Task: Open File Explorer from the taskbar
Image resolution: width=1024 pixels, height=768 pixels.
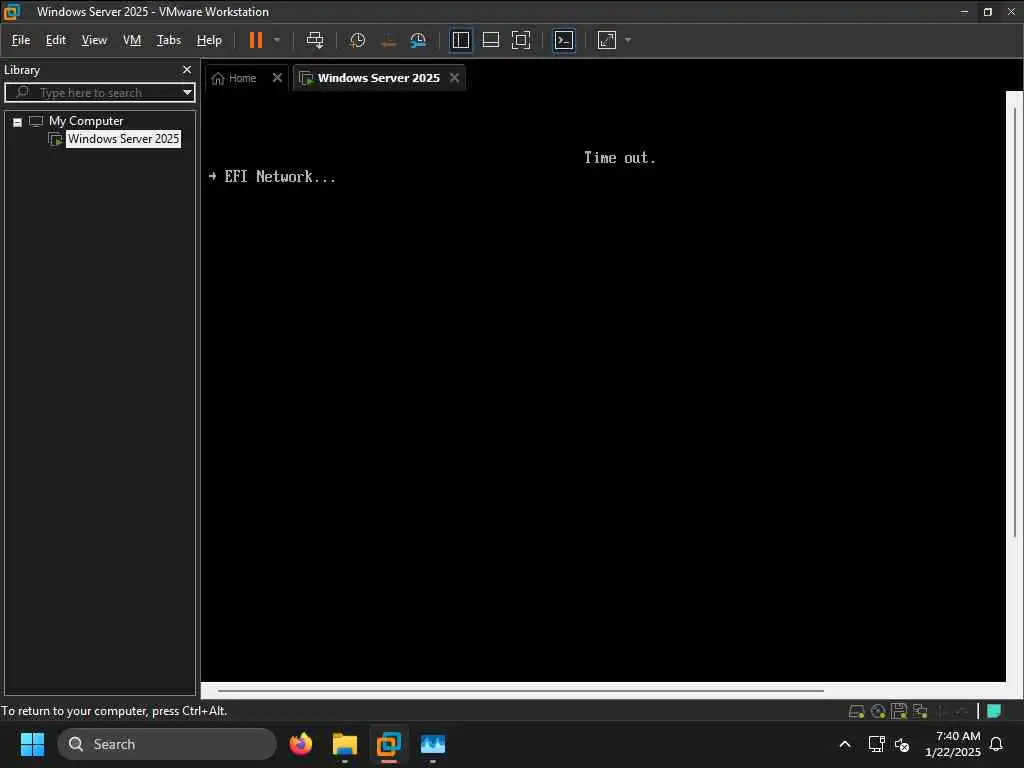Action: 345,744
